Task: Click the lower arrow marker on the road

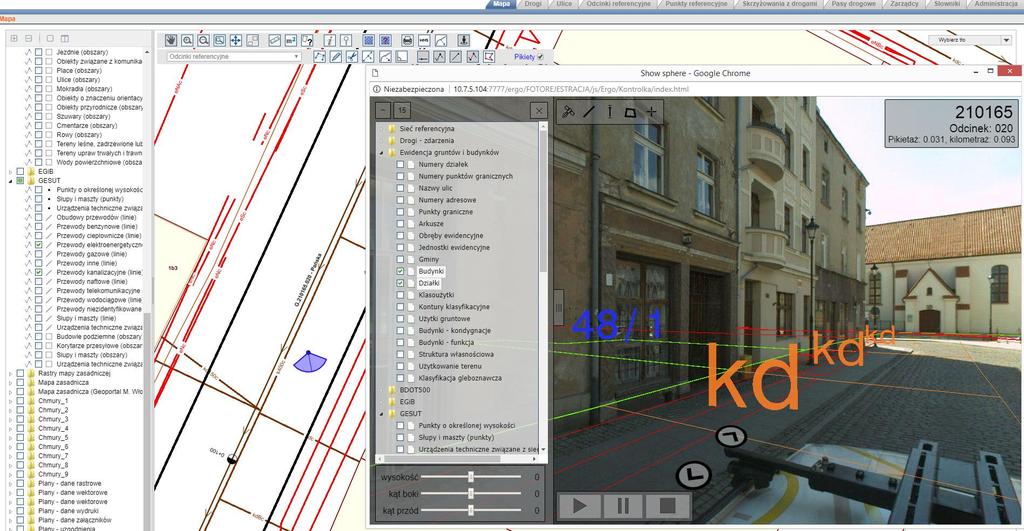Action: (x=694, y=474)
